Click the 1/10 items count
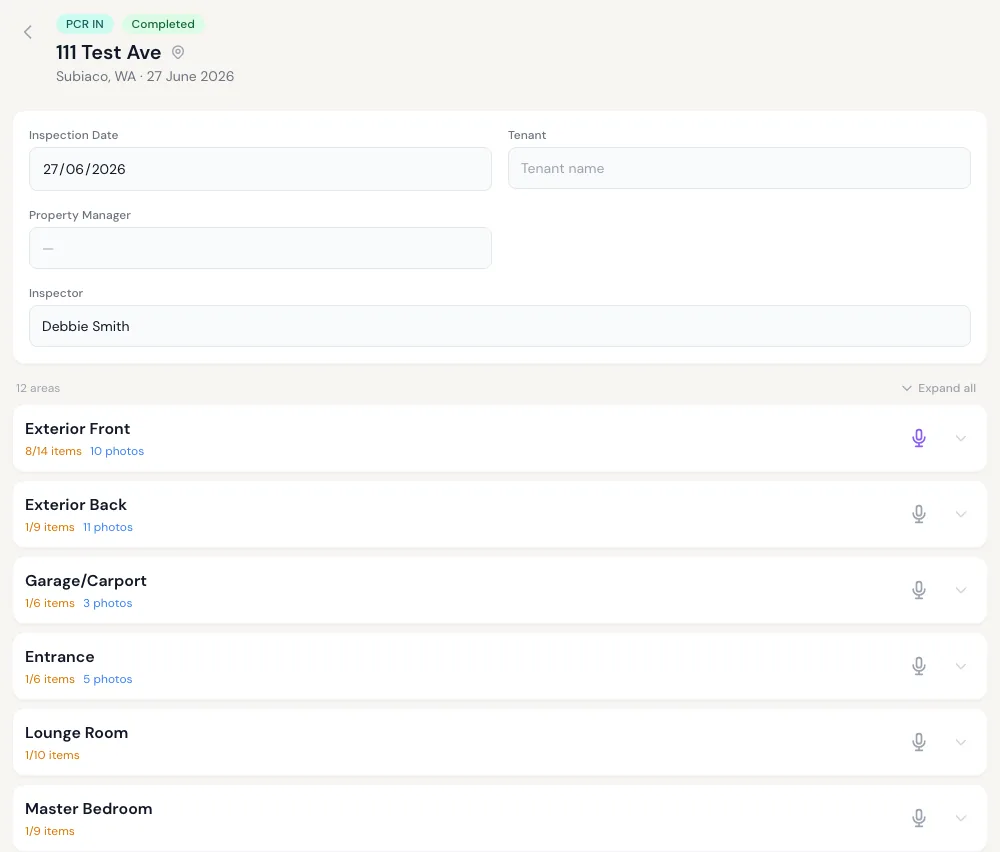The height and width of the screenshot is (852, 1000). (x=52, y=754)
